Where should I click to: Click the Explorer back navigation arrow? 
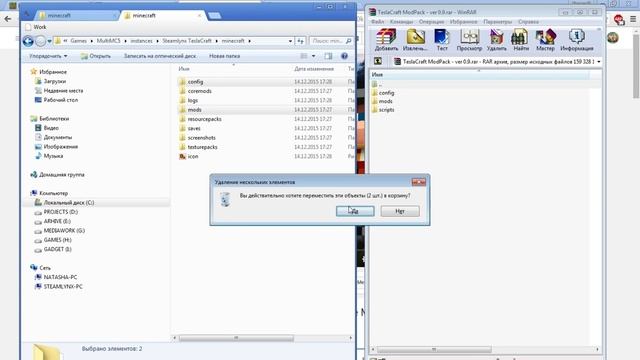tap(28, 41)
